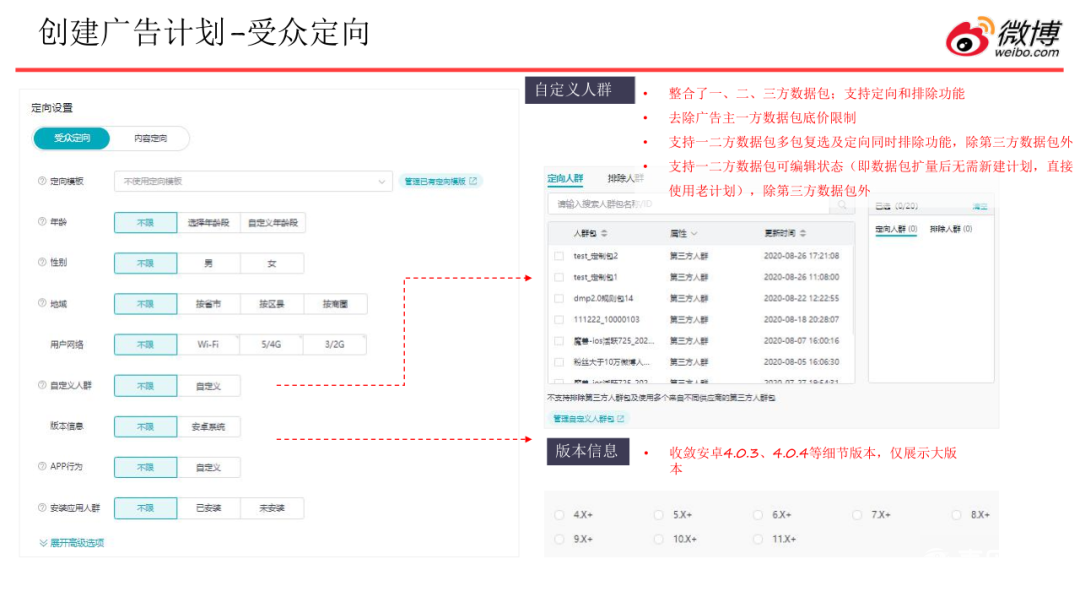Sort by the 更新时间 column sort icon

tap(803, 233)
